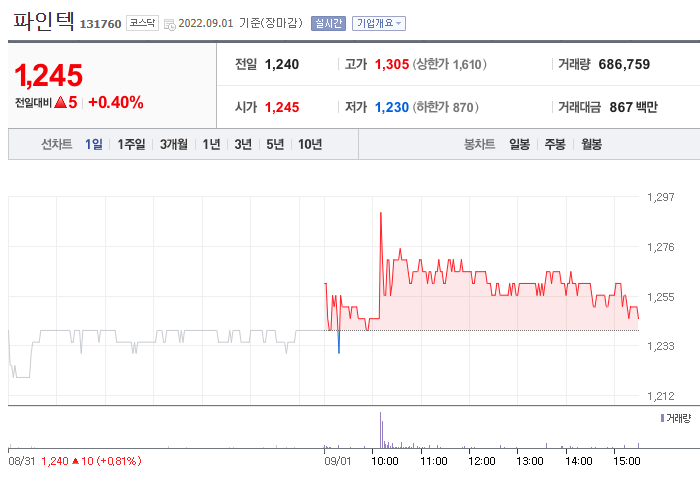Image resolution: width=700 pixels, height=479 pixels.
Task: Toggle the 실시간 real-time button
Action: pyautogui.click(x=328, y=23)
